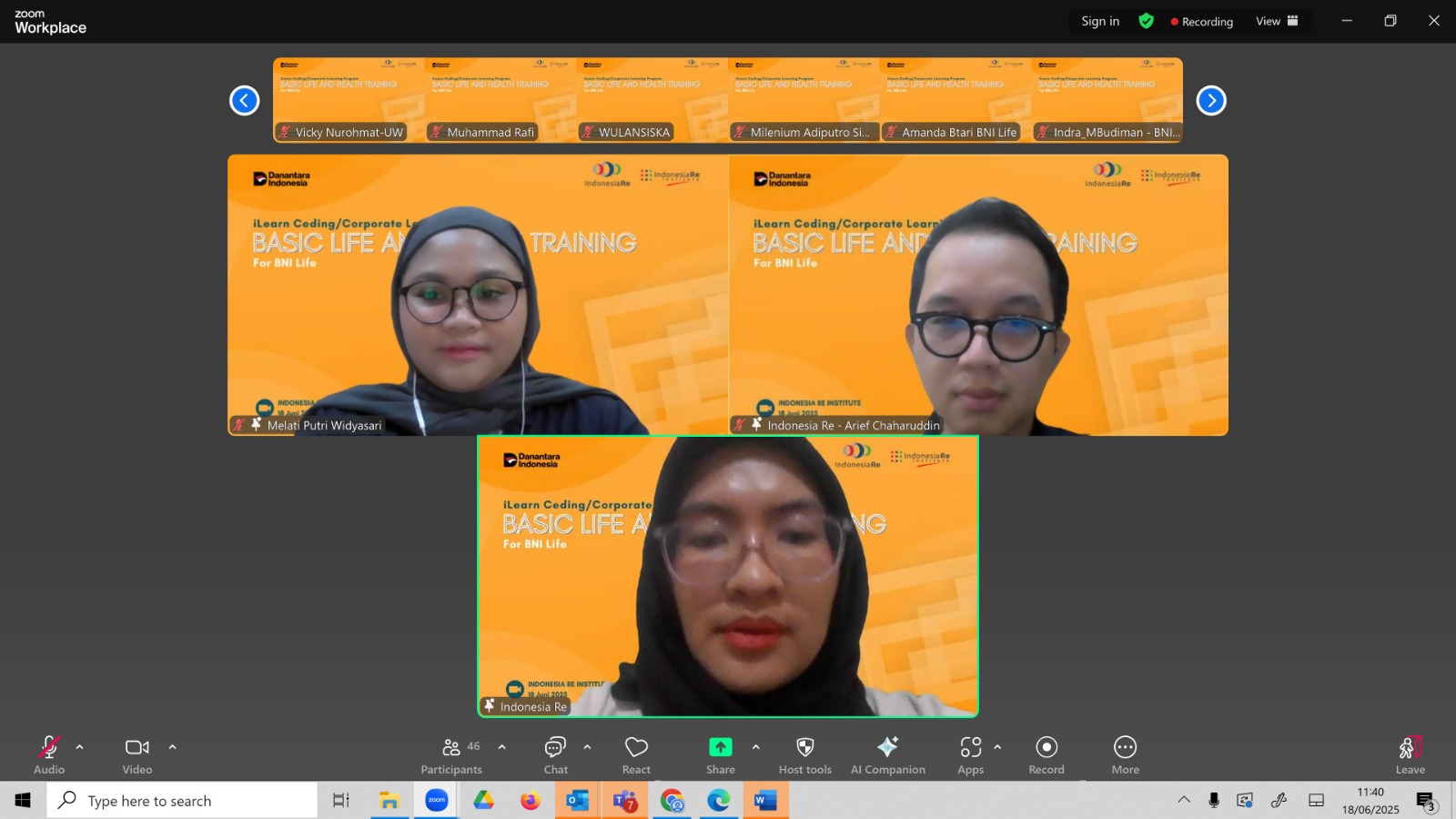Open the Chat panel

tap(555, 755)
